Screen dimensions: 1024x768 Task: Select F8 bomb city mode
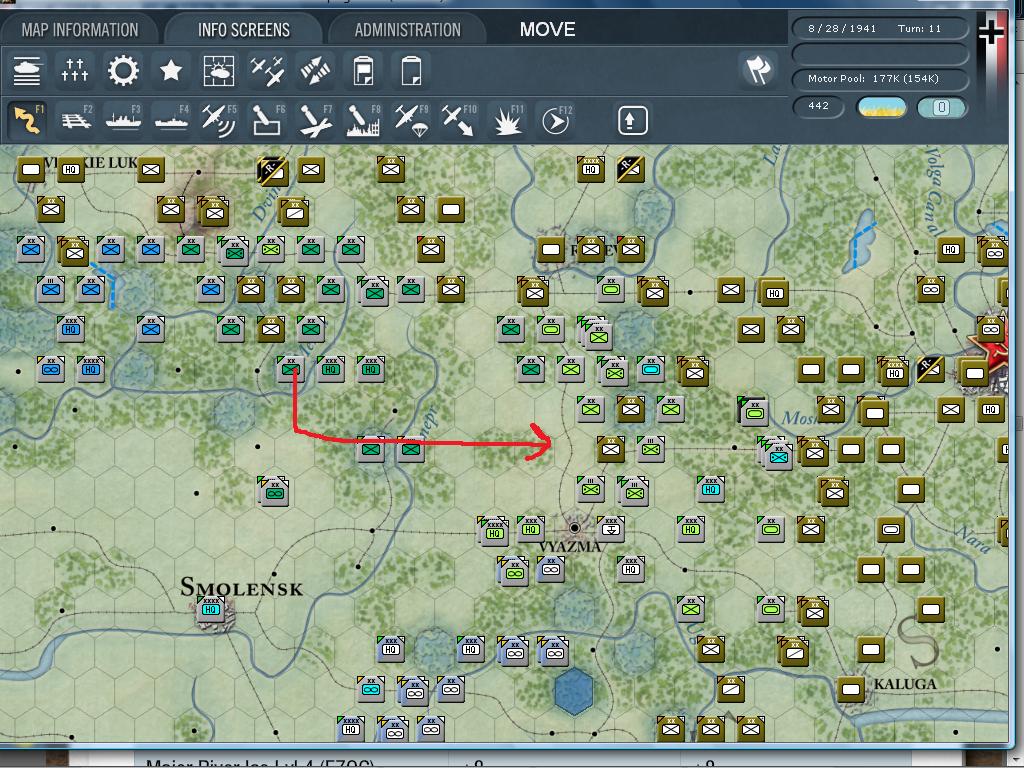pyautogui.click(x=363, y=120)
